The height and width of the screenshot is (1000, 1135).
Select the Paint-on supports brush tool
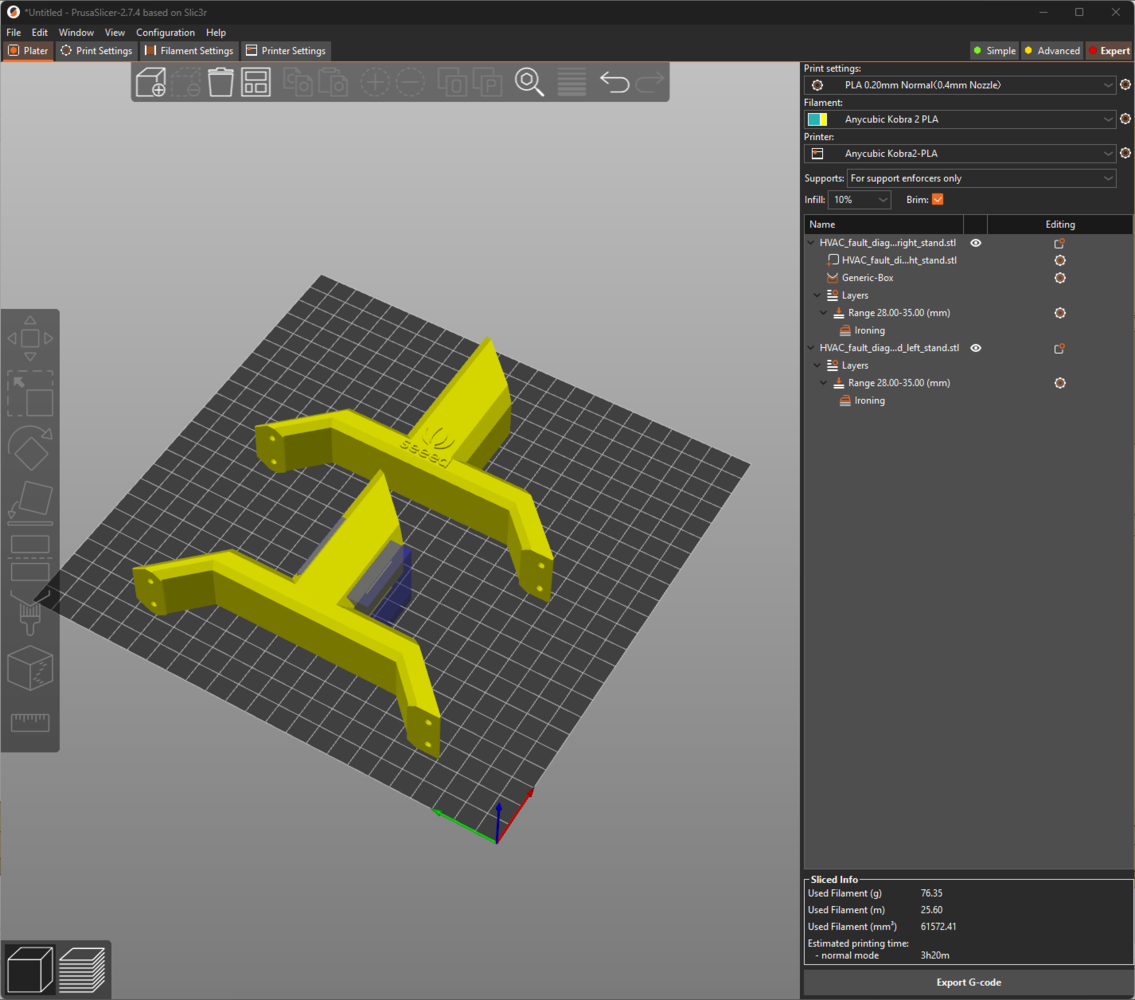(x=30, y=612)
